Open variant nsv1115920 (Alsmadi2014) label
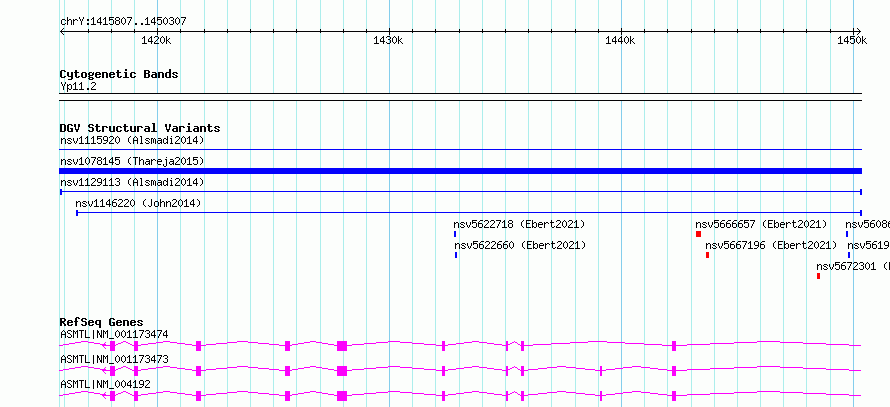The width and height of the screenshot is (890, 407). (x=132, y=140)
